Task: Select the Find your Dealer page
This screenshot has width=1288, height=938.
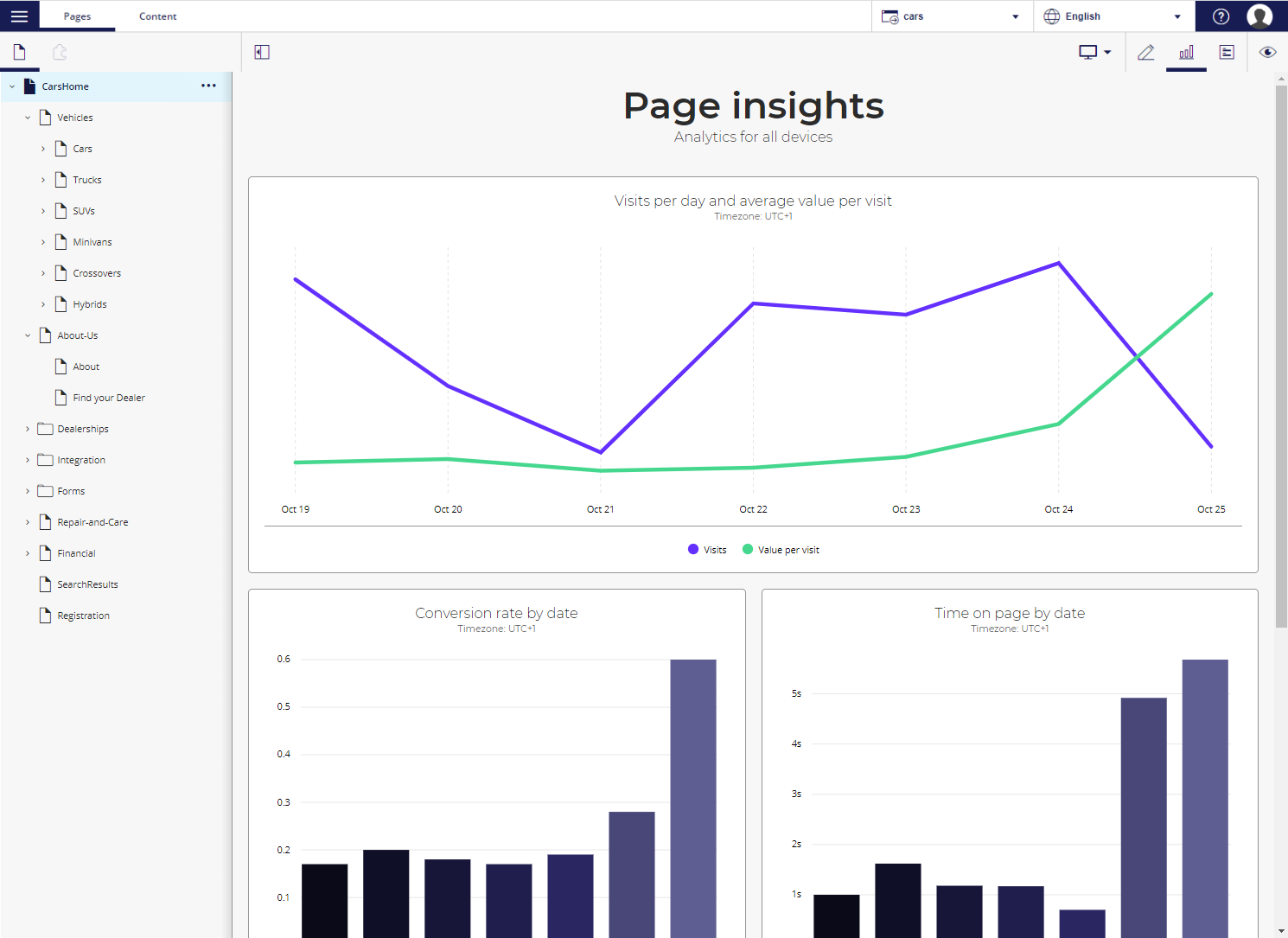Action: (x=109, y=398)
